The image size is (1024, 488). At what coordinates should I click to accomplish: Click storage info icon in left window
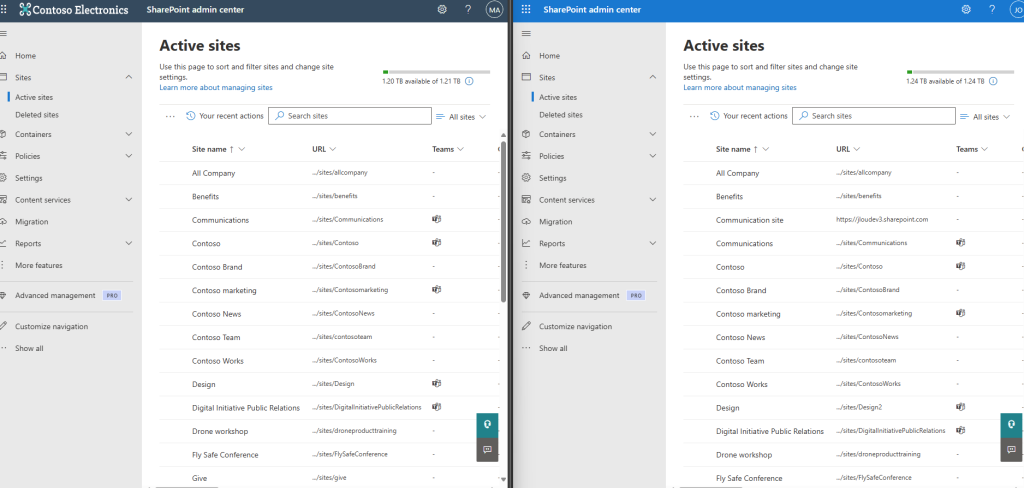[x=469, y=81]
